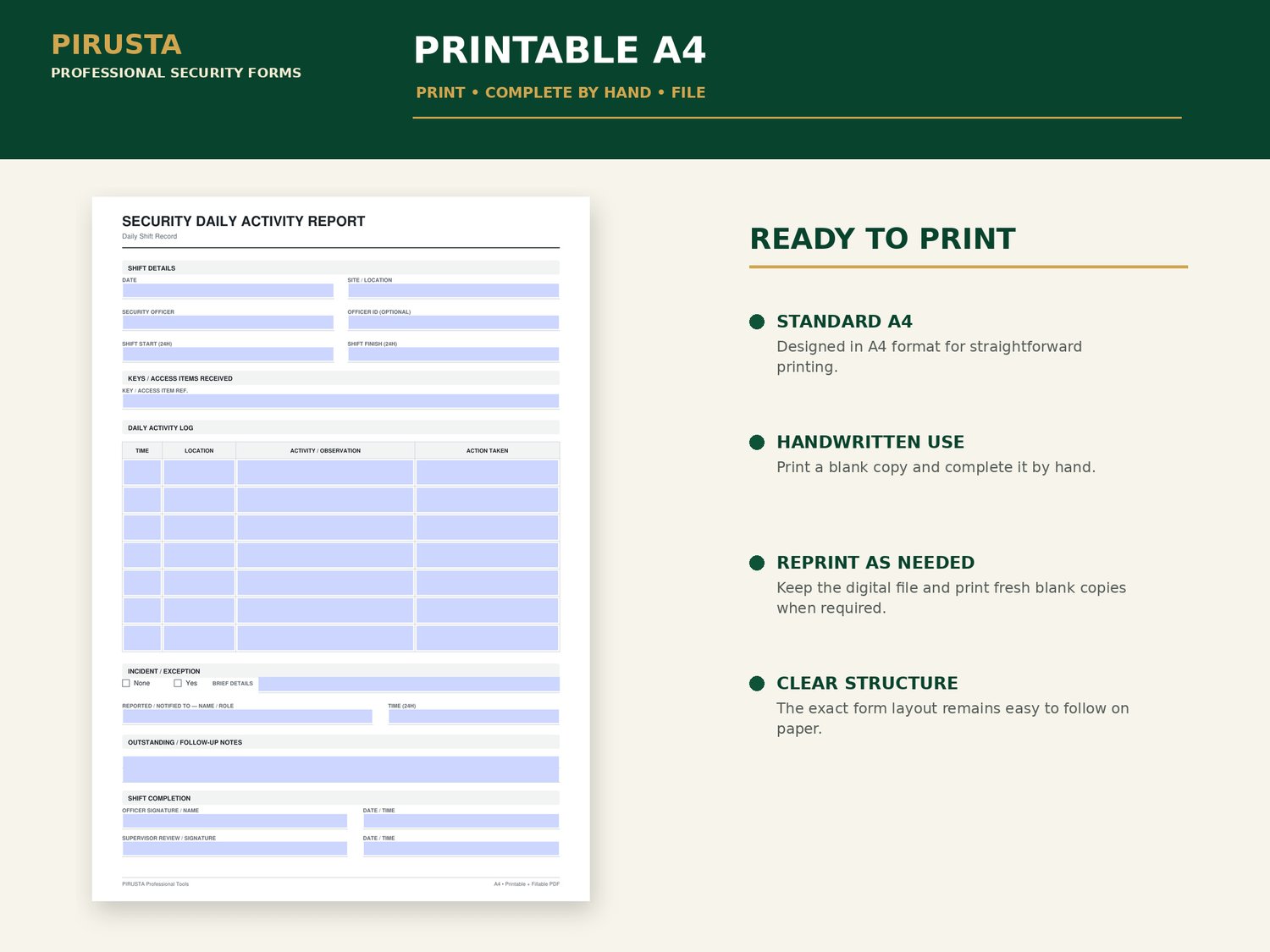
Task: Click the Security Officer input field
Action: tap(228, 322)
